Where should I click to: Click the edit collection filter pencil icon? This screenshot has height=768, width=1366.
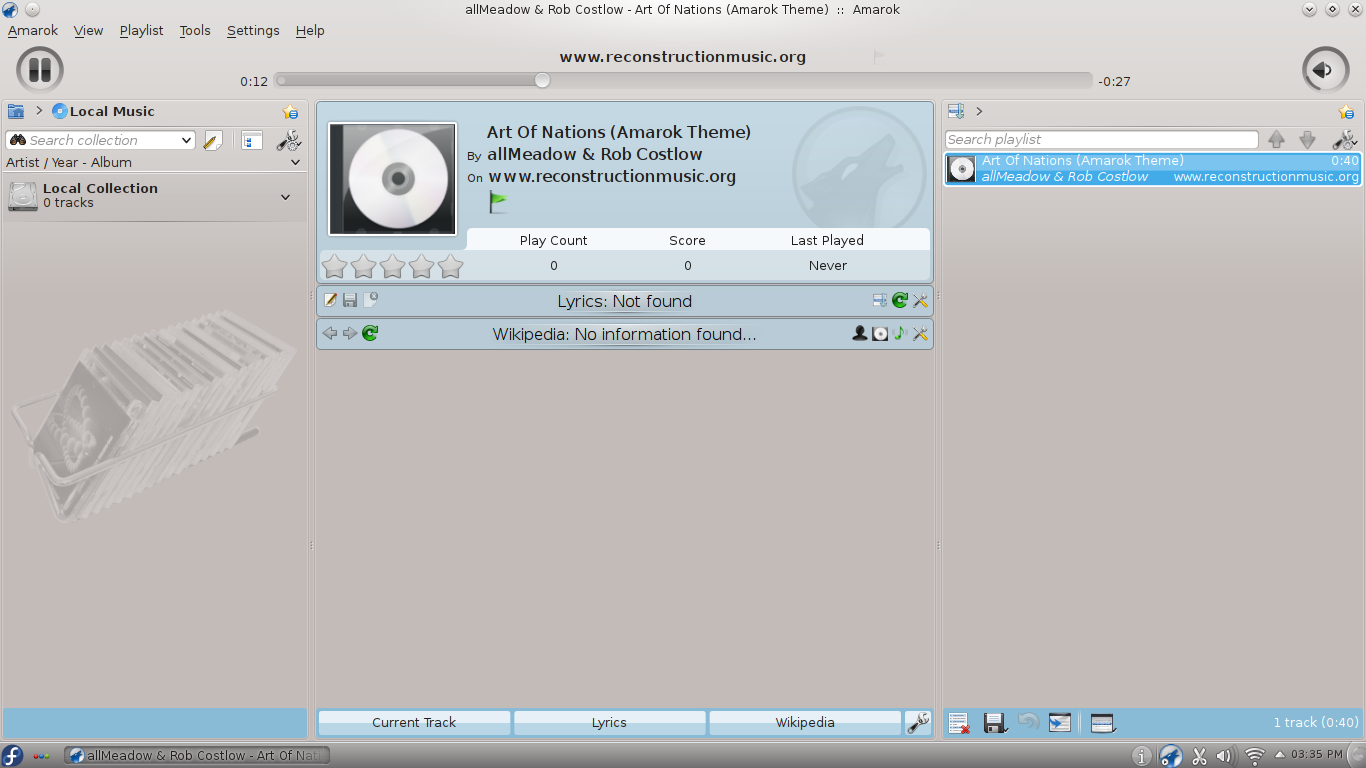point(212,140)
